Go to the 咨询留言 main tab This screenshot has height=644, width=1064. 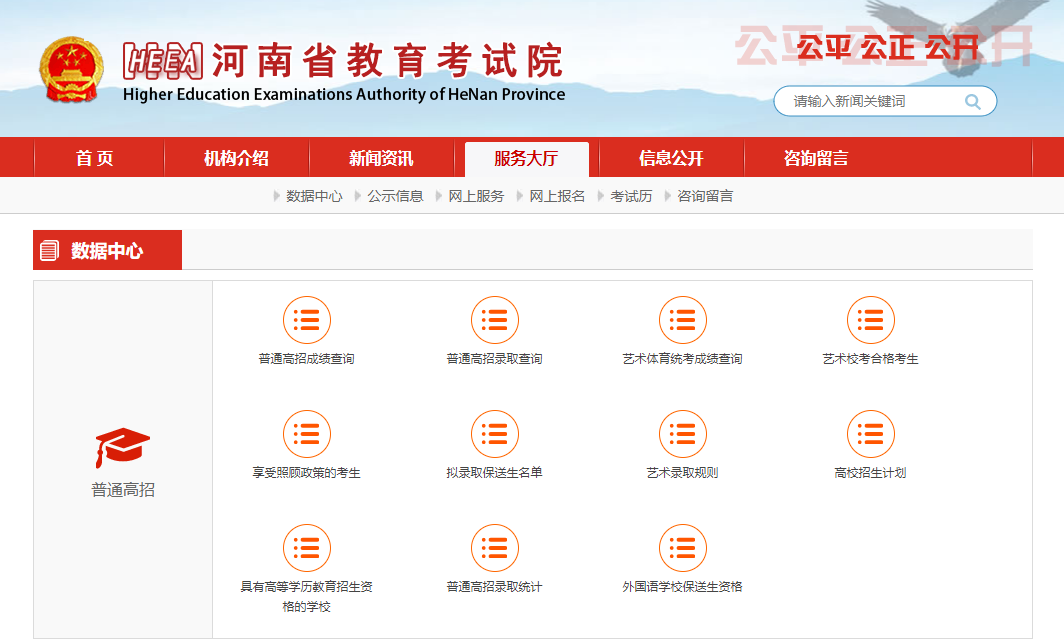pyautogui.click(x=816, y=159)
